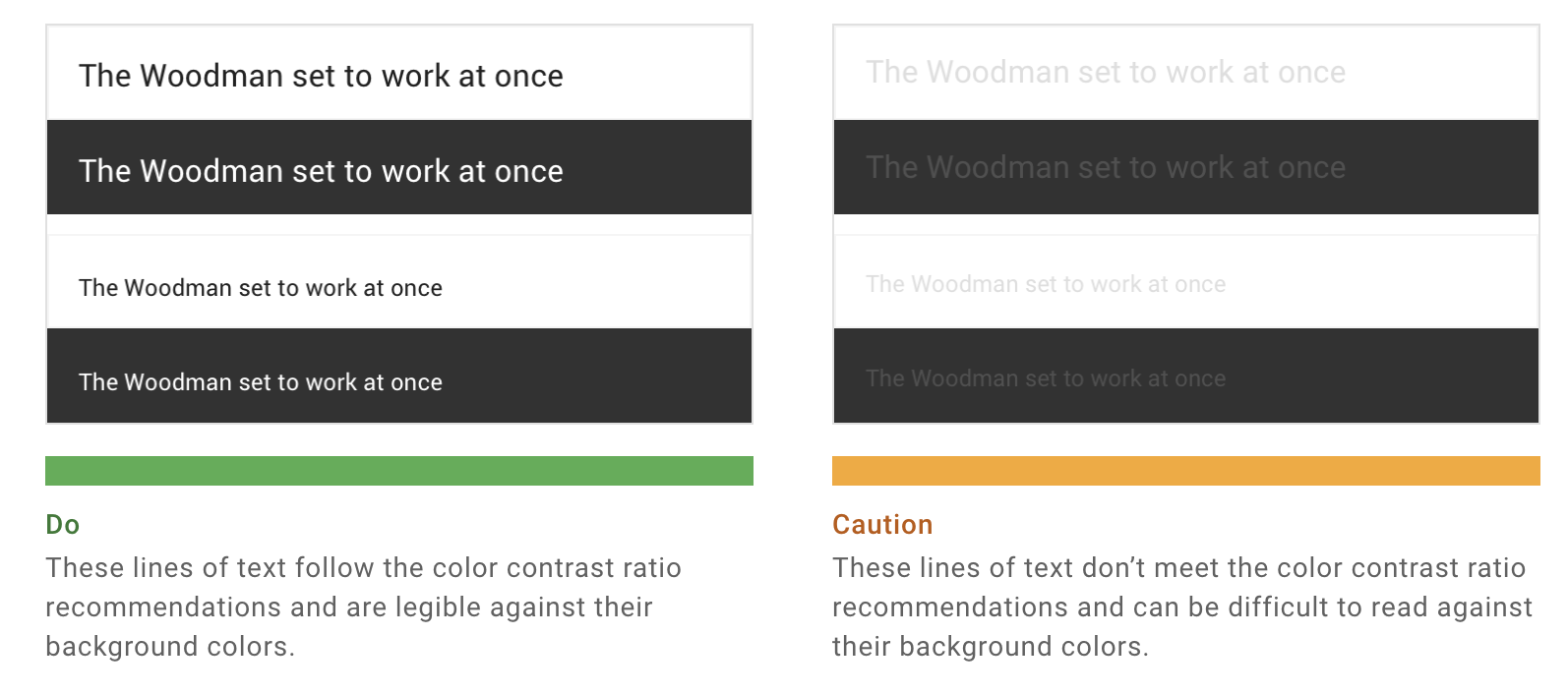This screenshot has width=1568, height=694.
Task: Click large white Woodman text in Do panel
Action: (x=321, y=171)
